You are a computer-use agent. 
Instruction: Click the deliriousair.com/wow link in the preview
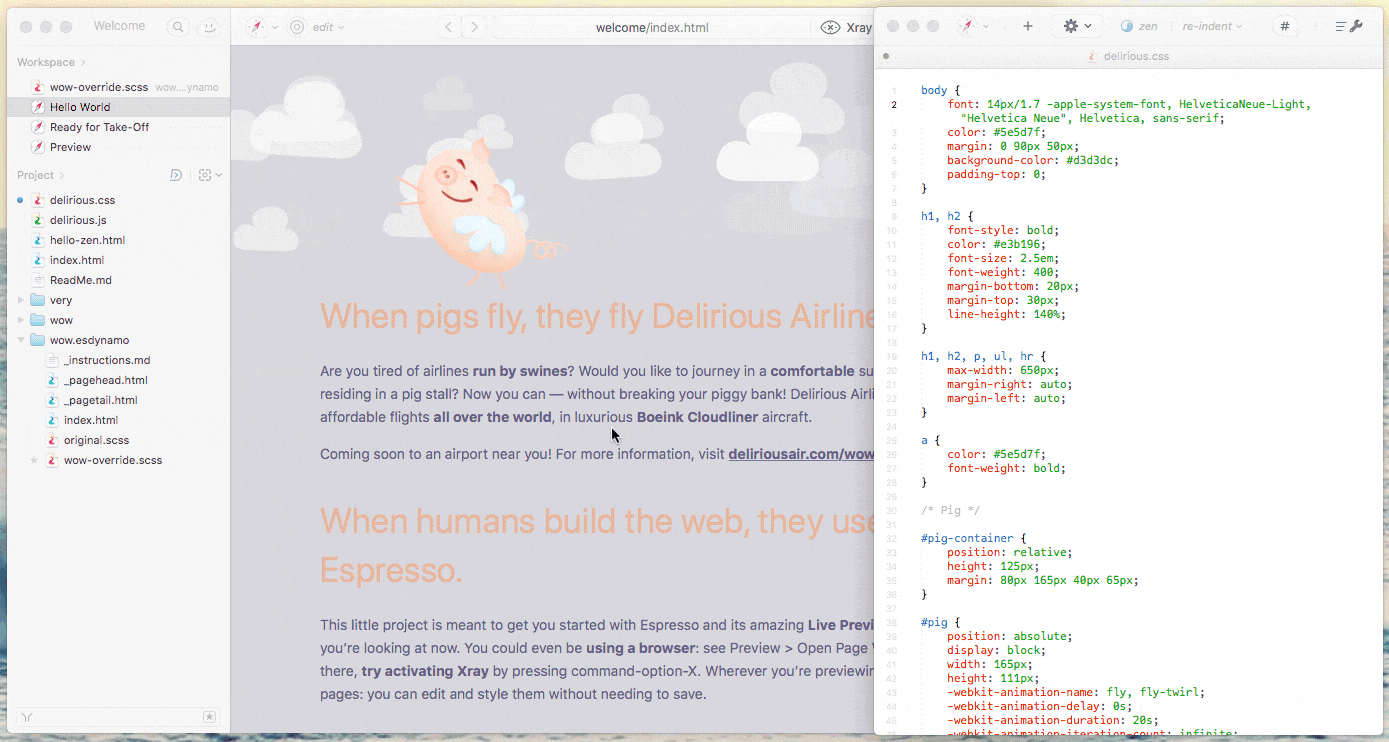pos(801,454)
